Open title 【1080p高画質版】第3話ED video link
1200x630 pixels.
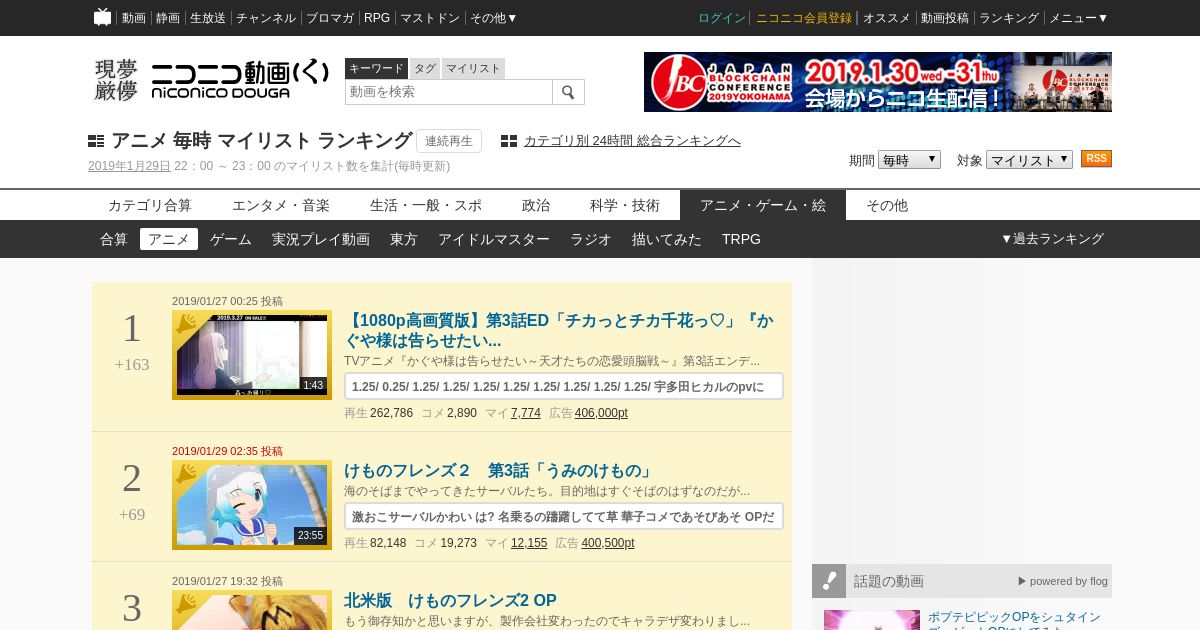point(559,331)
